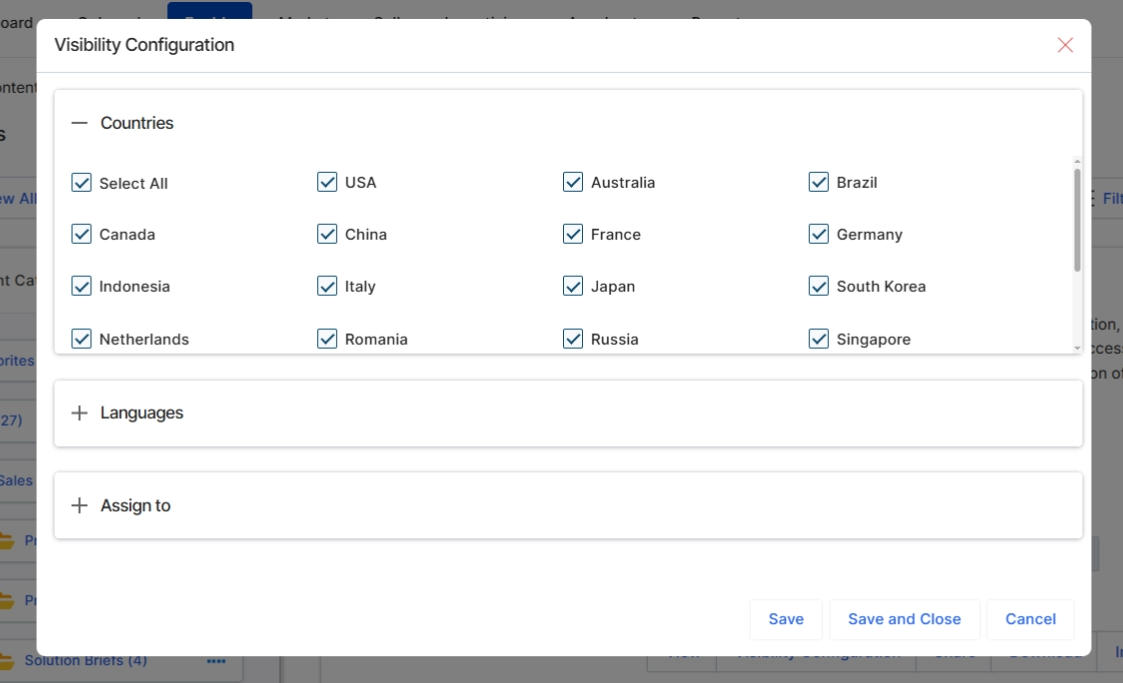Expand the Assign to section

click(79, 505)
